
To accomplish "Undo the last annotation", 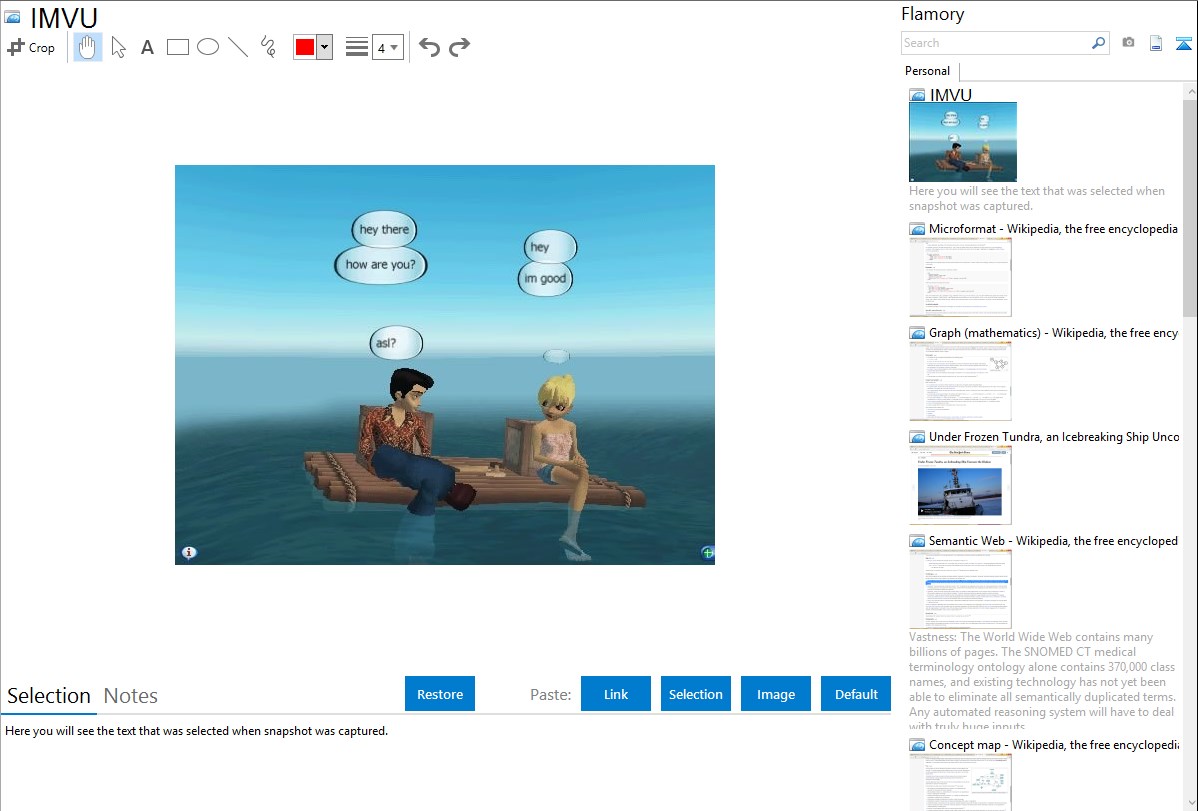I will pos(429,47).
